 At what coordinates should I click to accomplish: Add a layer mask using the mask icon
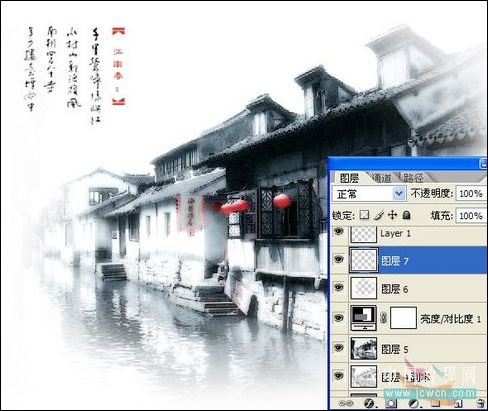(391, 403)
